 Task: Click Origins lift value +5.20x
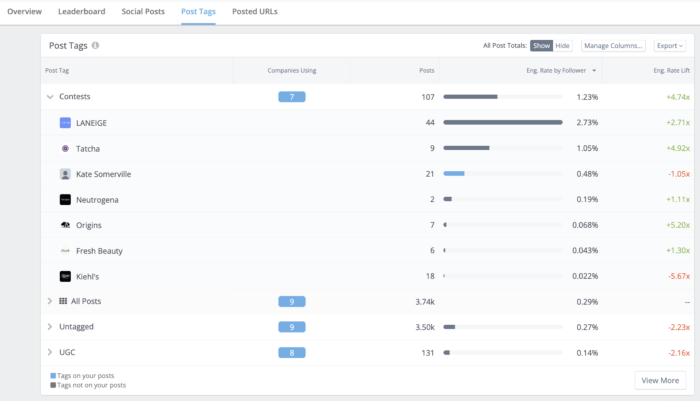click(x=678, y=225)
